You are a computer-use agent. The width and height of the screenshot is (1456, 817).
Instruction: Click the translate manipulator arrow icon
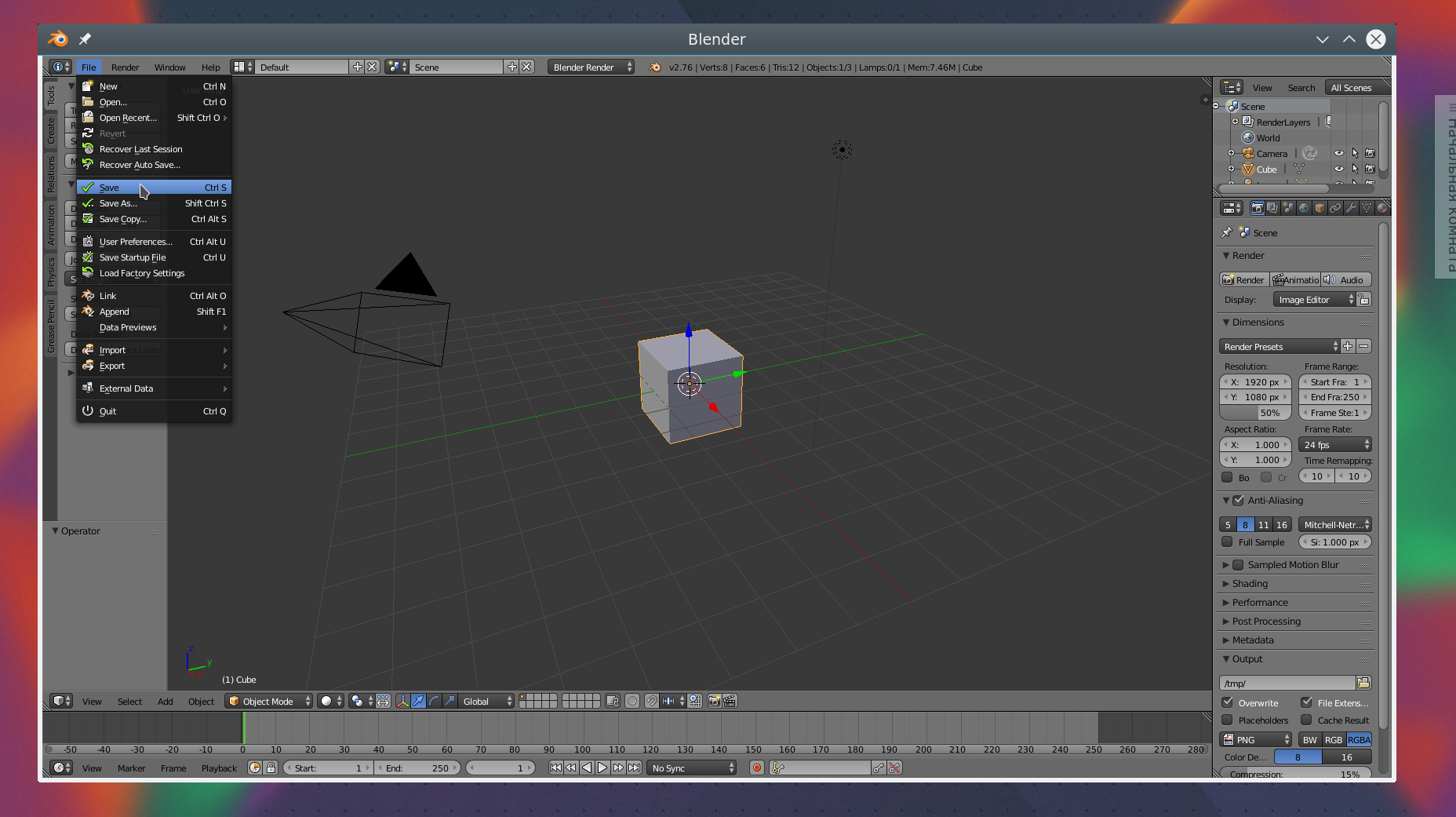click(x=419, y=701)
